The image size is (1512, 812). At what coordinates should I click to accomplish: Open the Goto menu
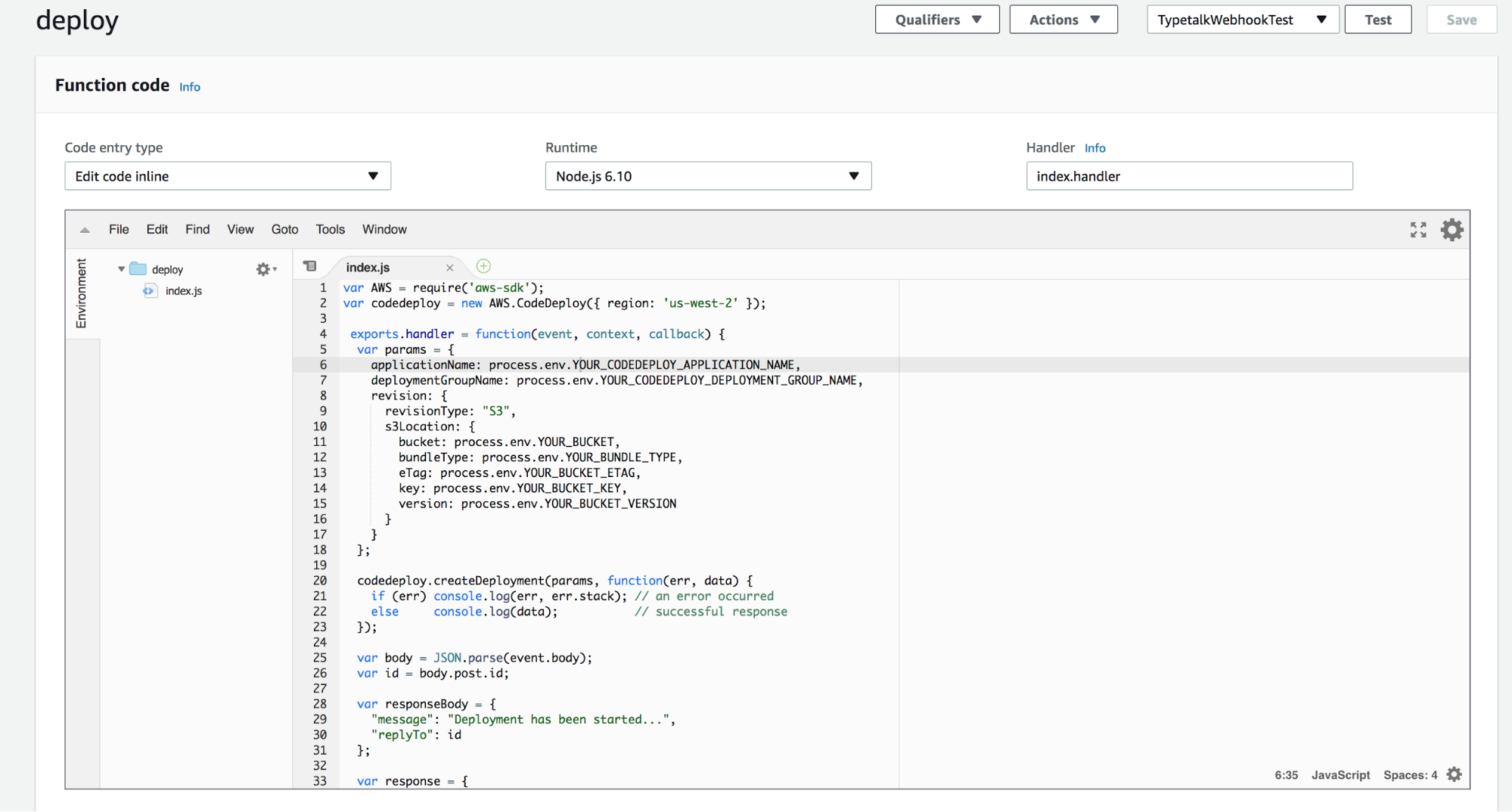point(285,229)
